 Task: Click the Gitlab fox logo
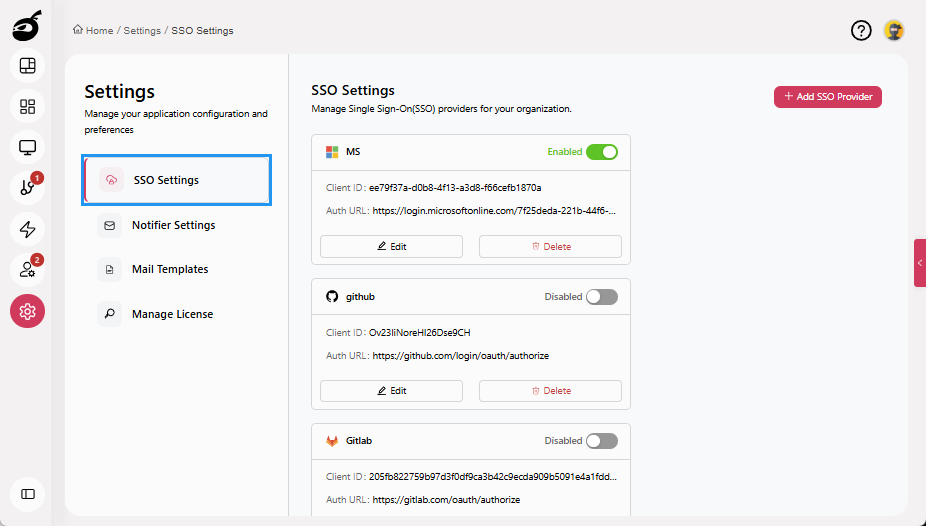point(332,441)
